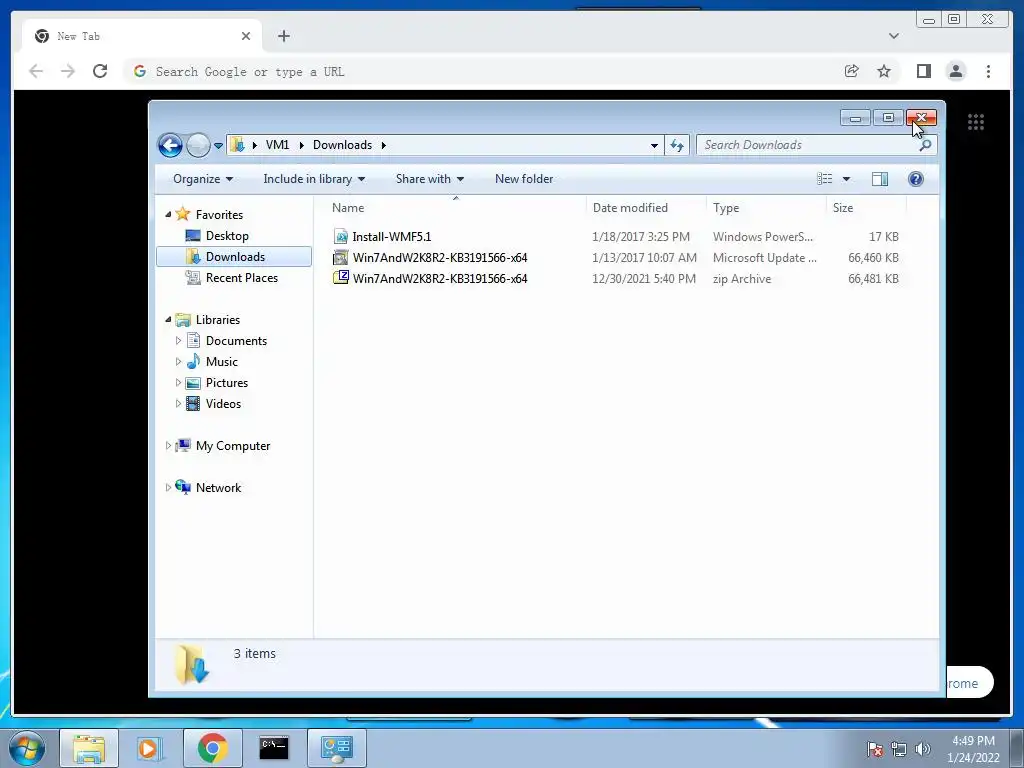Select Libraries in the navigation pane
The width and height of the screenshot is (1024, 768).
217,319
